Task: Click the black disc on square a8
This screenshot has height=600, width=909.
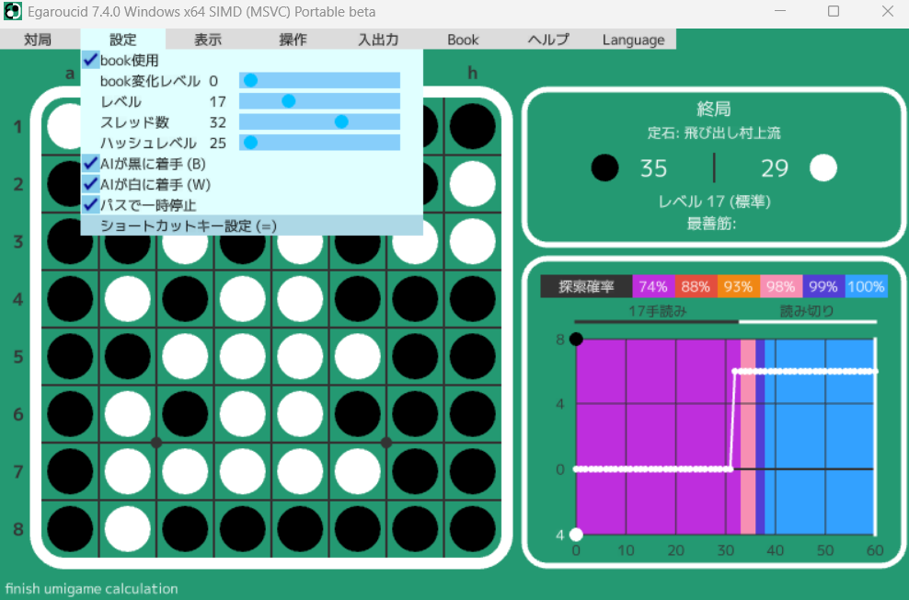Action: tap(69, 528)
